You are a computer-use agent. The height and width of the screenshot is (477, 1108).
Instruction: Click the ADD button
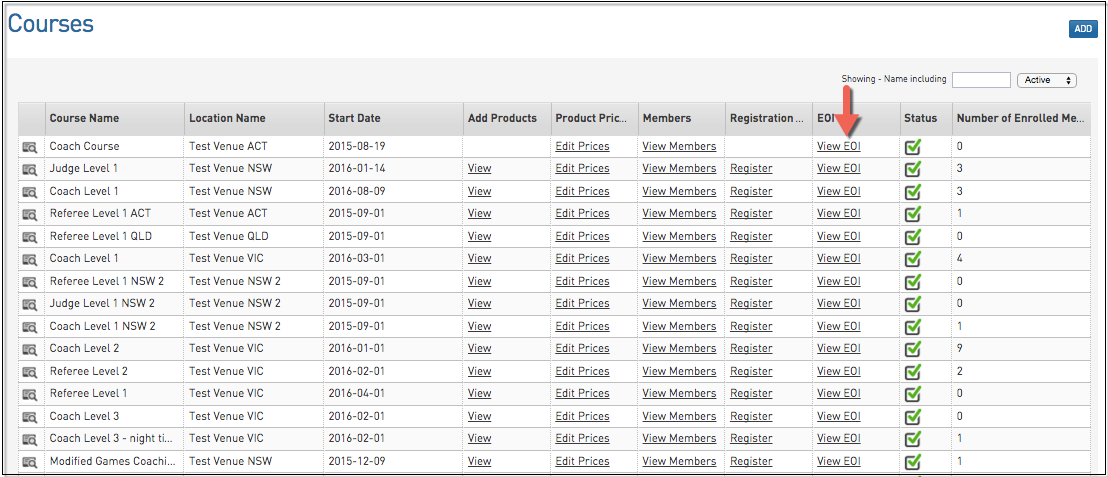(1083, 29)
